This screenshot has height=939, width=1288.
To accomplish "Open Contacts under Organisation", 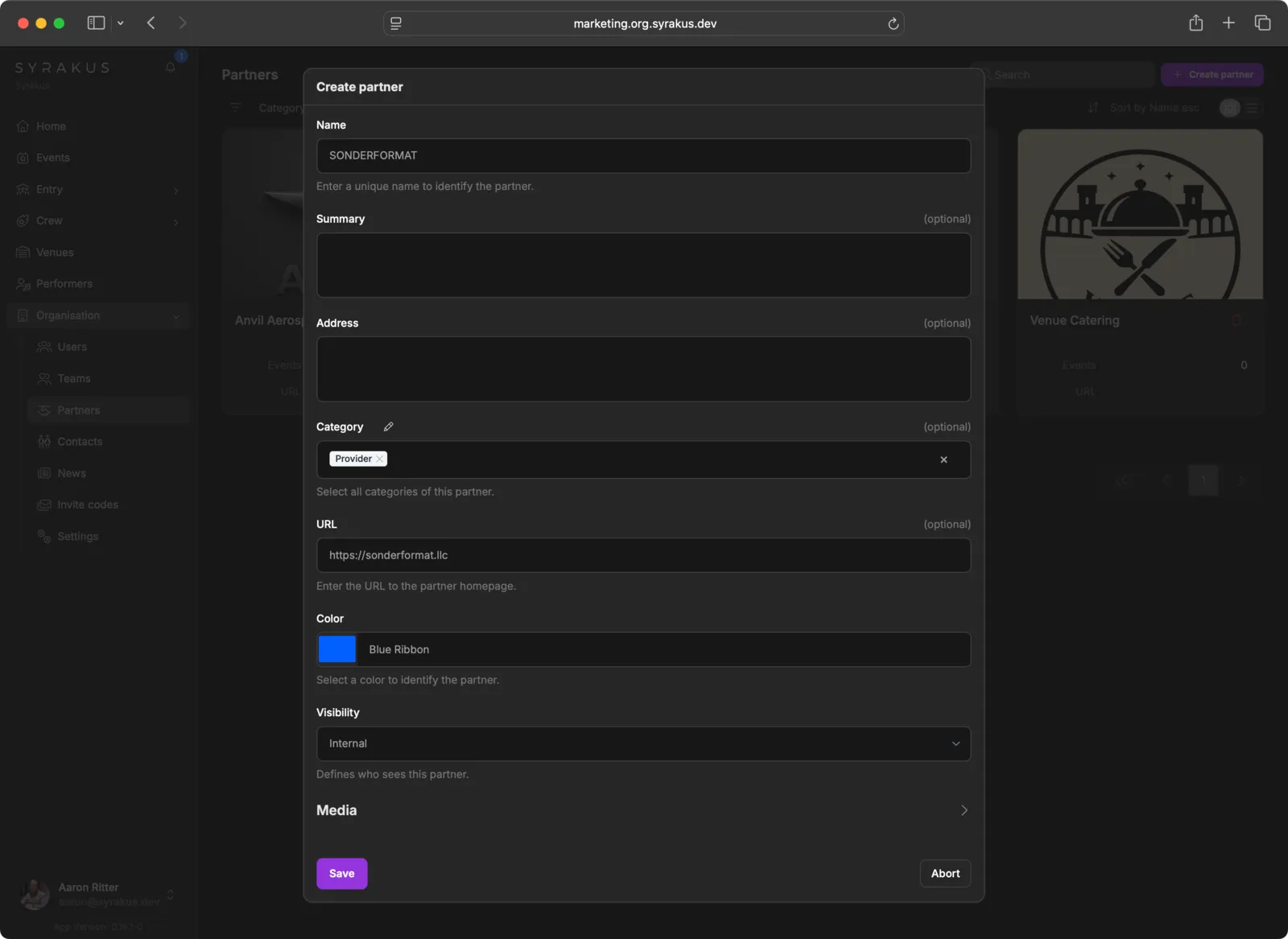I will tap(80, 441).
